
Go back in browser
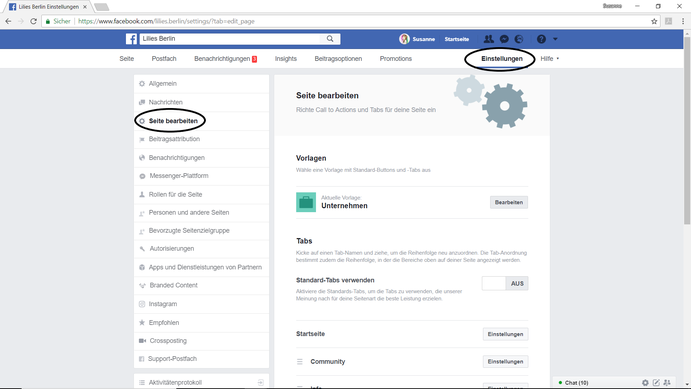8,21
